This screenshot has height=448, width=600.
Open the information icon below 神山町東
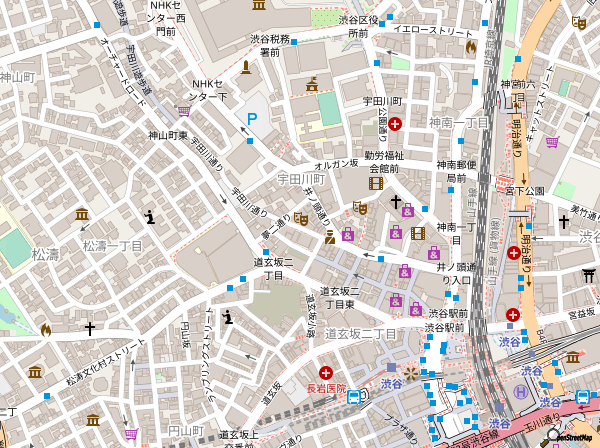[150, 216]
